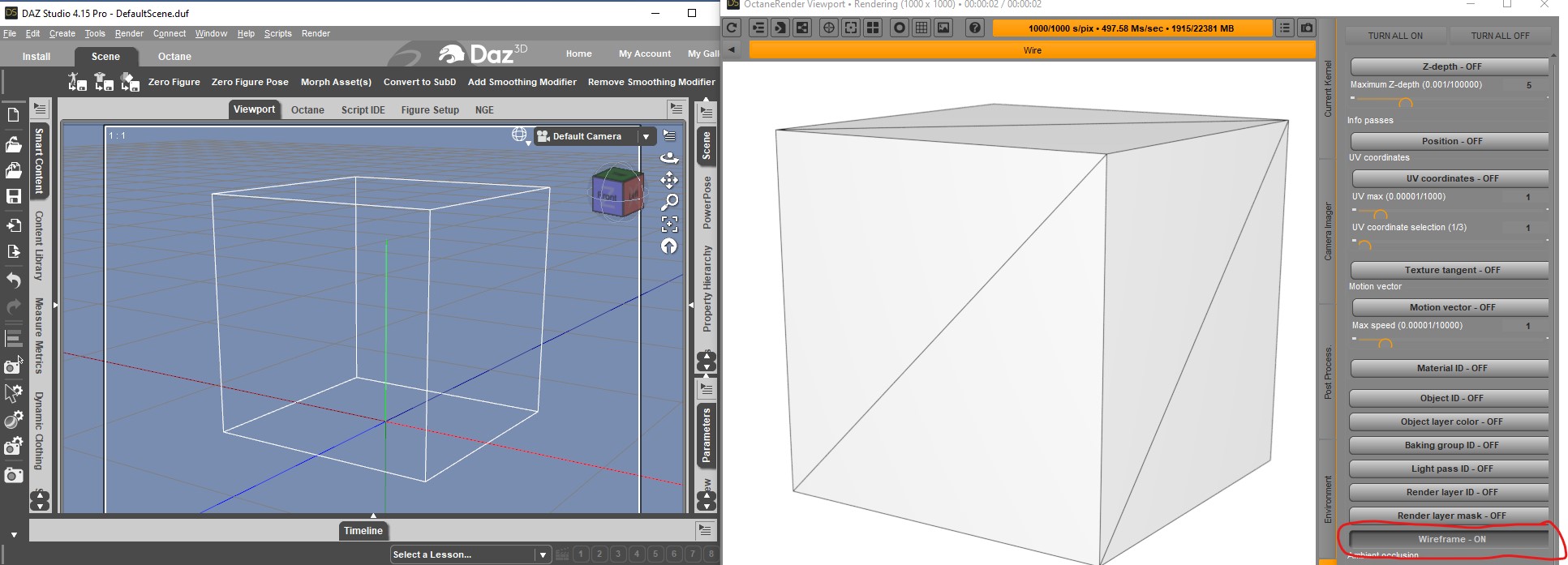Open the Tool Settings cursor-gear icon
The height and width of the screenshot is (565, 1568).
13,393
